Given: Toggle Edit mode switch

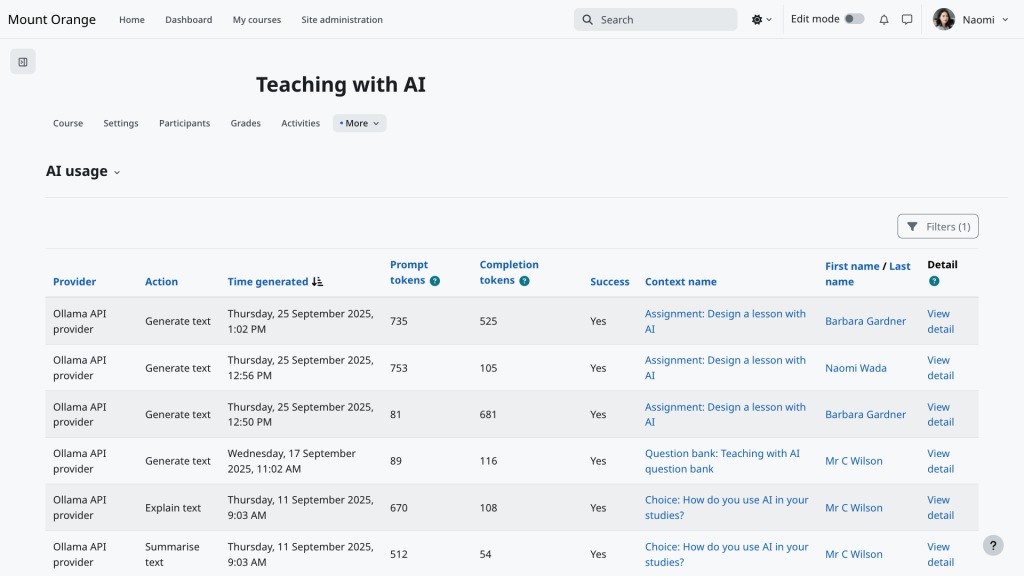Looking at the screenshot, I should [854, 19].
